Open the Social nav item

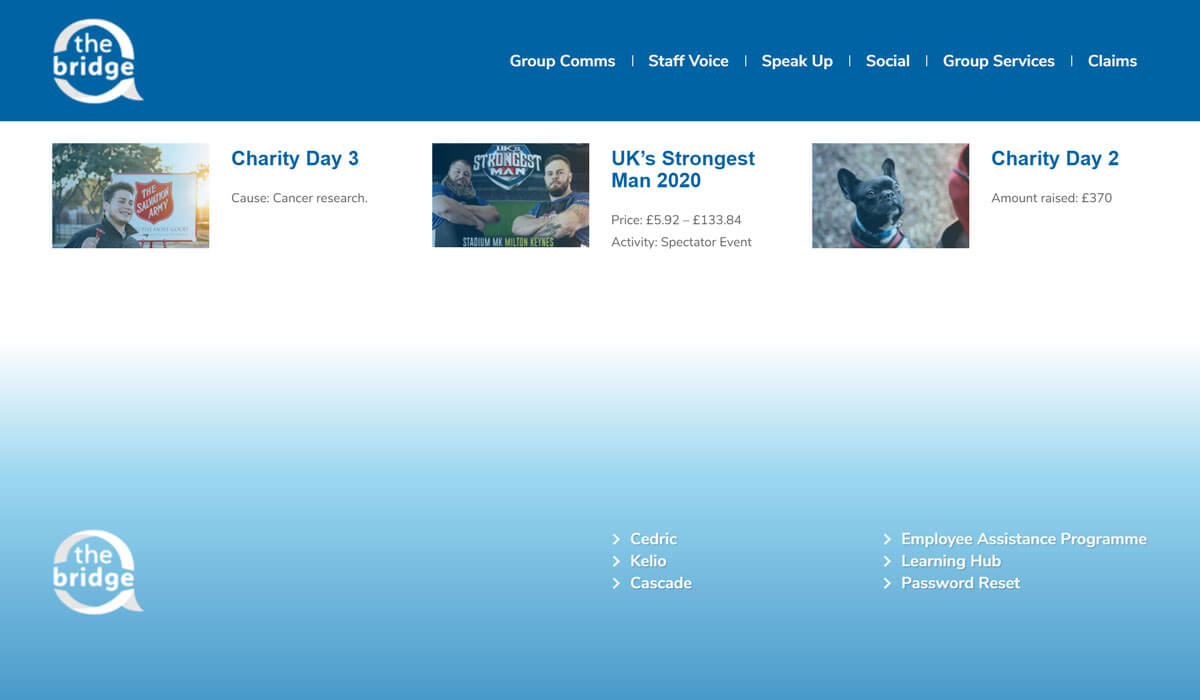tap(887, 61)
